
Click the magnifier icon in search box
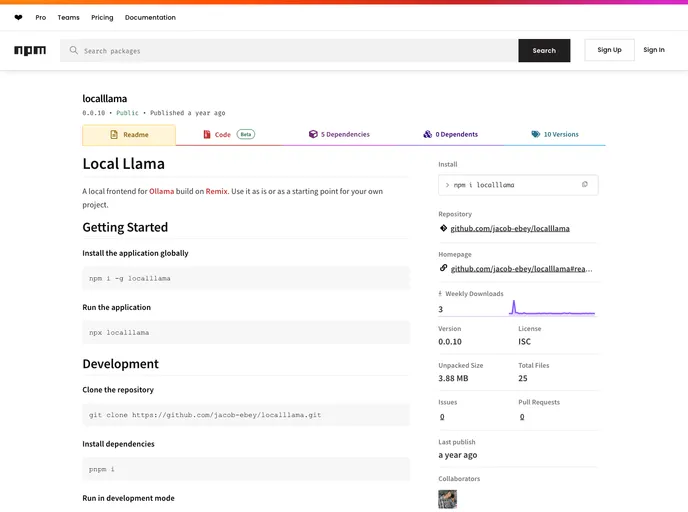tap(74, 50)
